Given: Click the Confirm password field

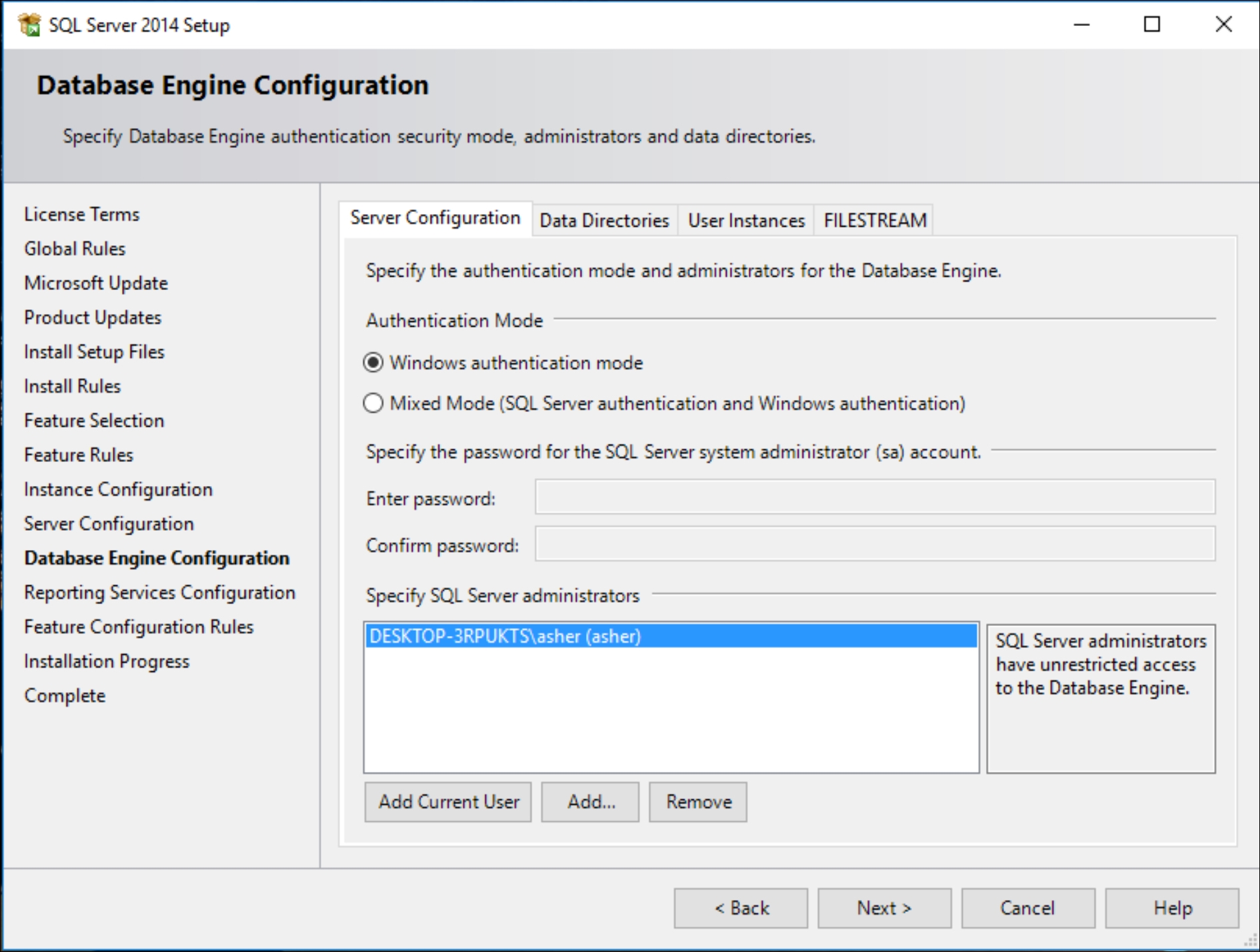Looking at the screenshot, I should tap(875, 544).
